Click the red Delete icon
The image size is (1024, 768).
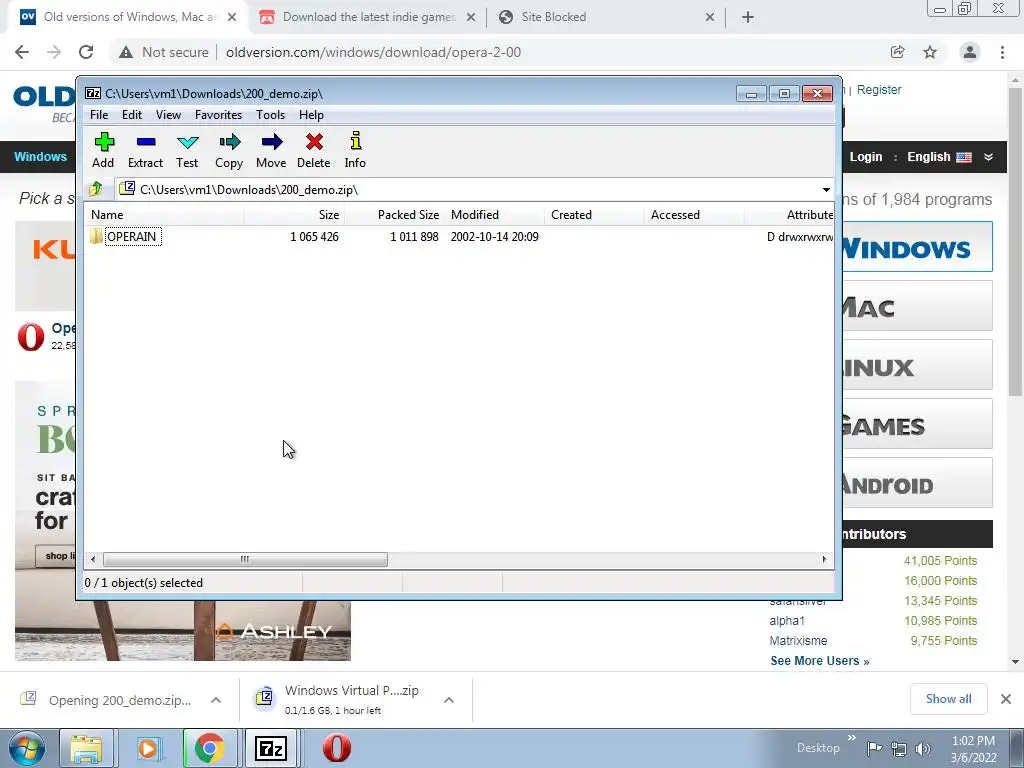(313, 150)
